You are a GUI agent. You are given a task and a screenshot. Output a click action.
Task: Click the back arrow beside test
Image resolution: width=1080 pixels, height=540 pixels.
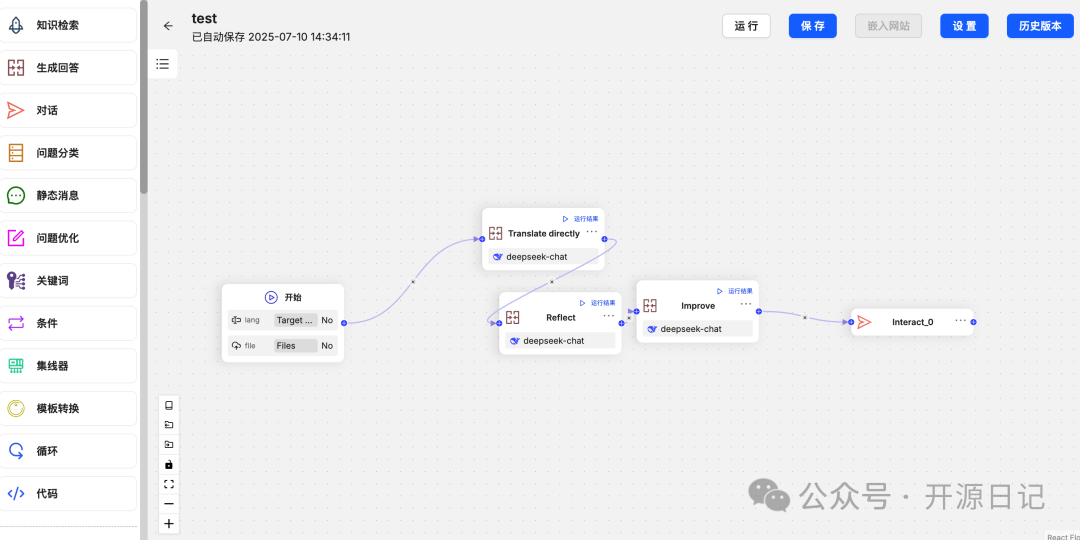(168, 25)
